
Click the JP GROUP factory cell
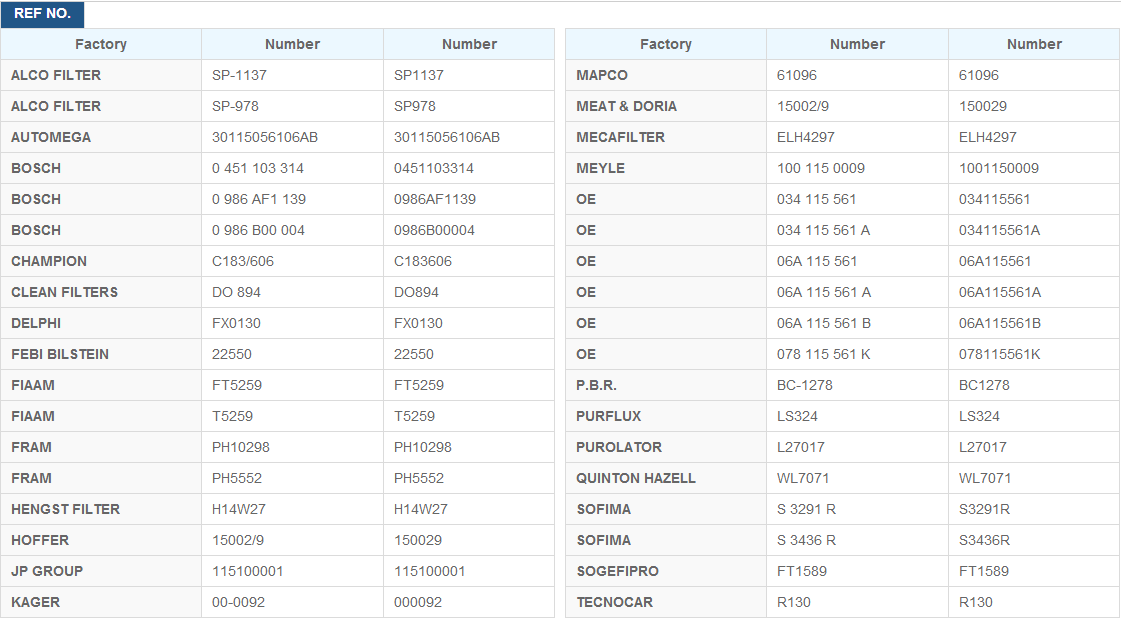(101, 571)
